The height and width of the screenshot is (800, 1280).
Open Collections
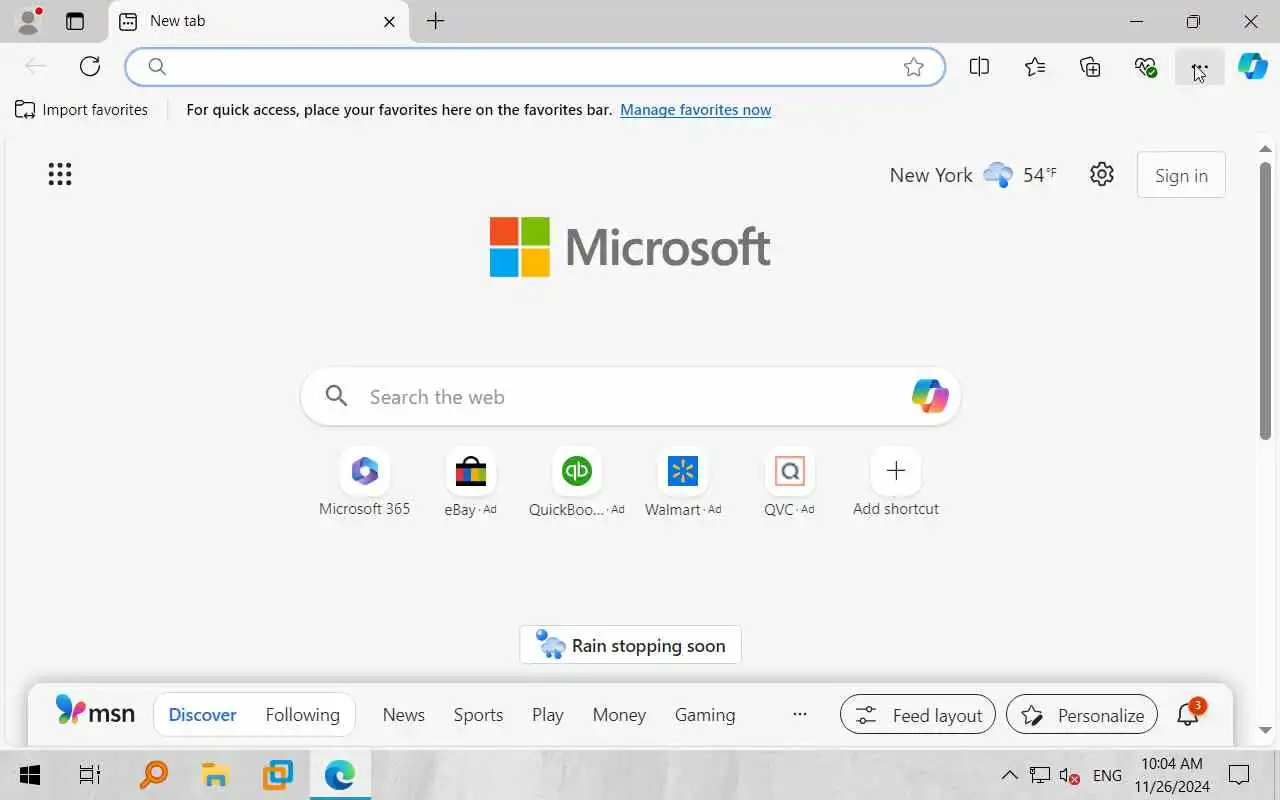(x=1090, y=67)
